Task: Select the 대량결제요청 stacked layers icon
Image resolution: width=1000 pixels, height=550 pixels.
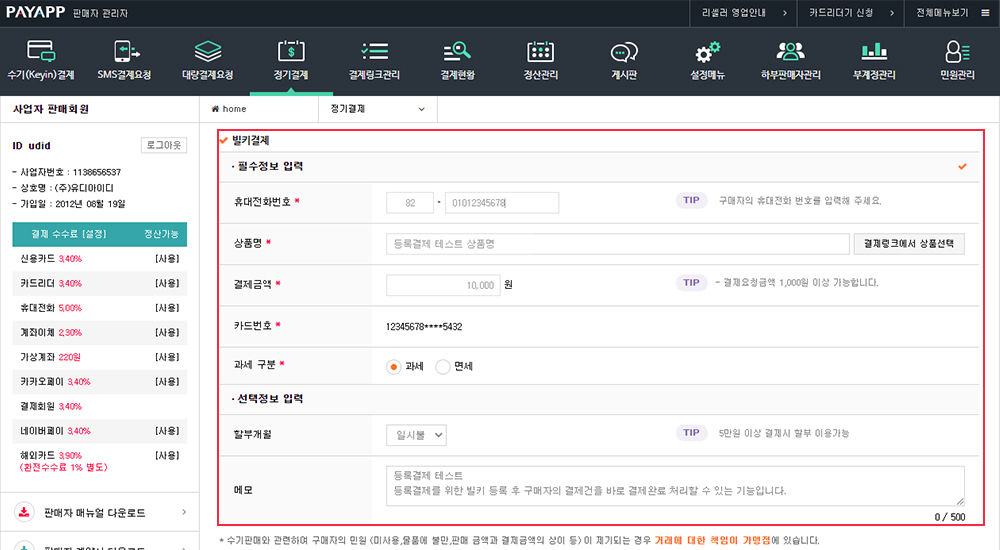Action: 207,50
